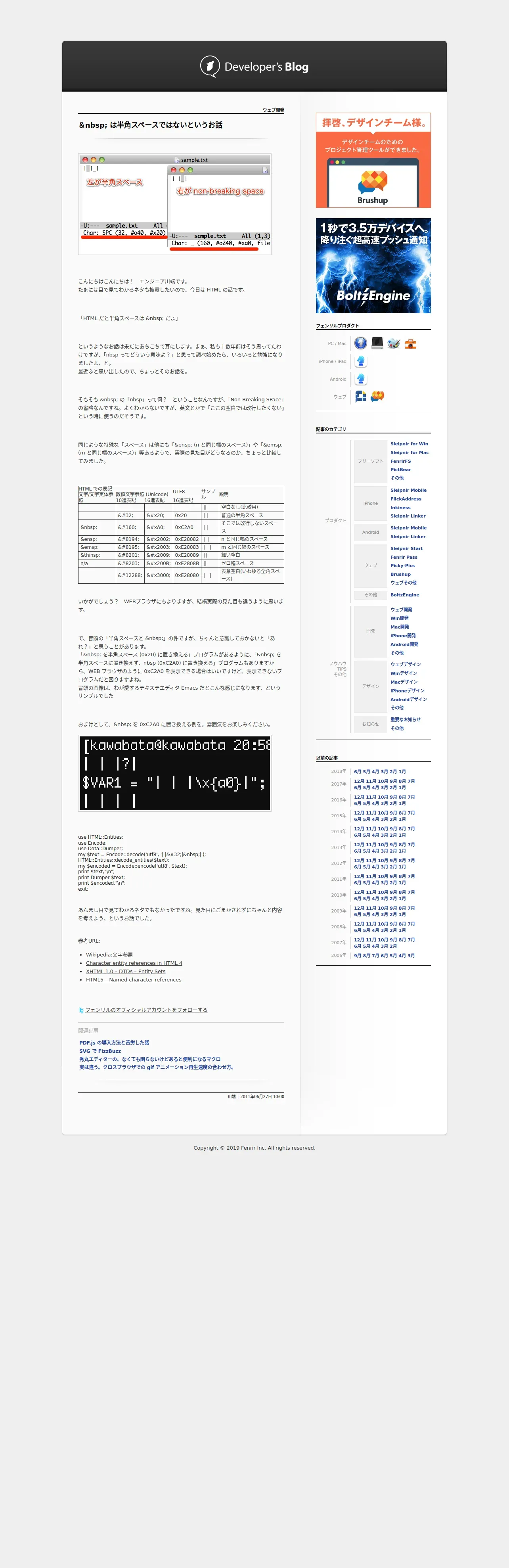The height and width of the screenshot is (1568, 509).
Task: Open the terminal kawabata screenshot image
Action: pyautogui.click(x=174, y=773)
